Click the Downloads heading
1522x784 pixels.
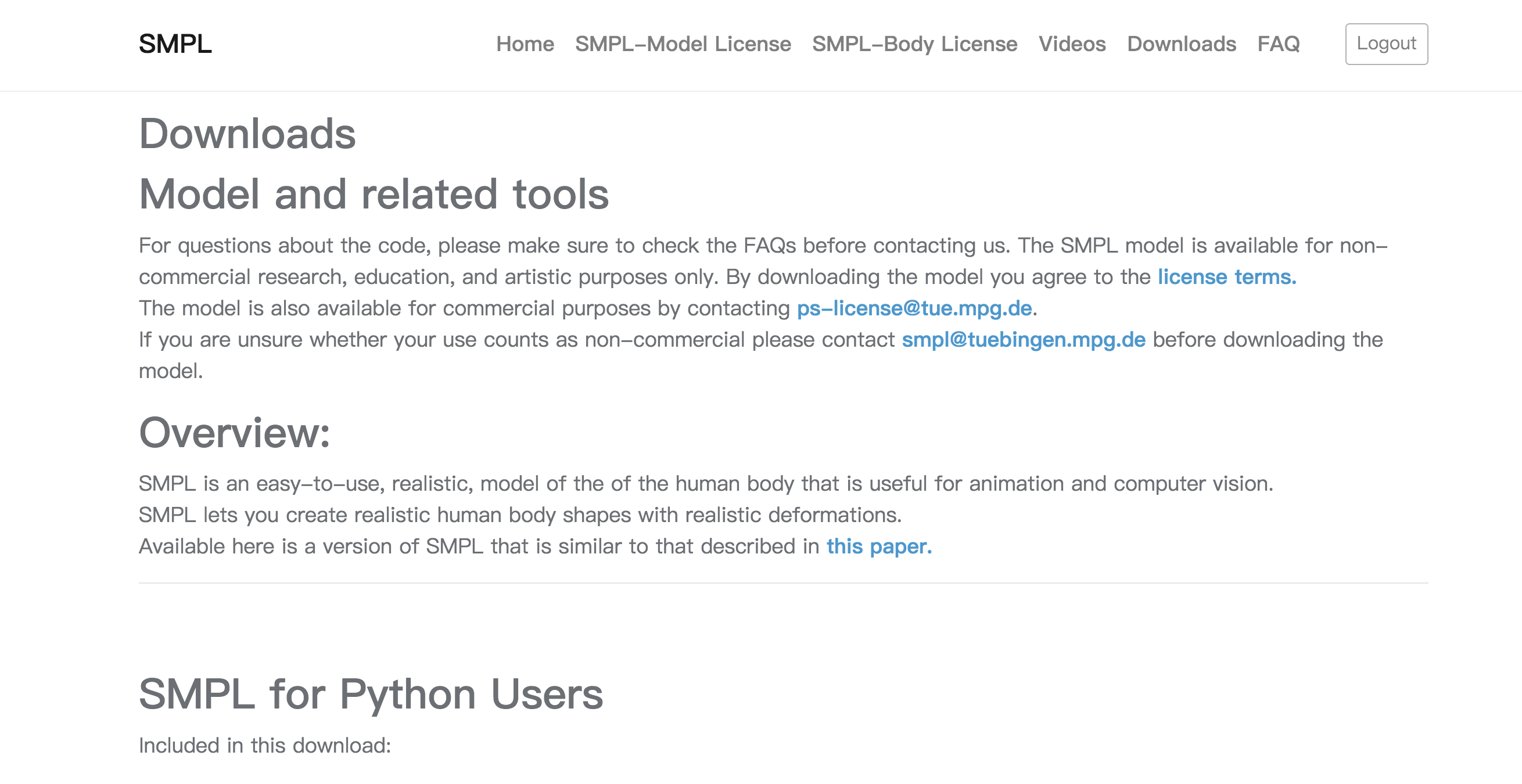[x=247, y=134]
